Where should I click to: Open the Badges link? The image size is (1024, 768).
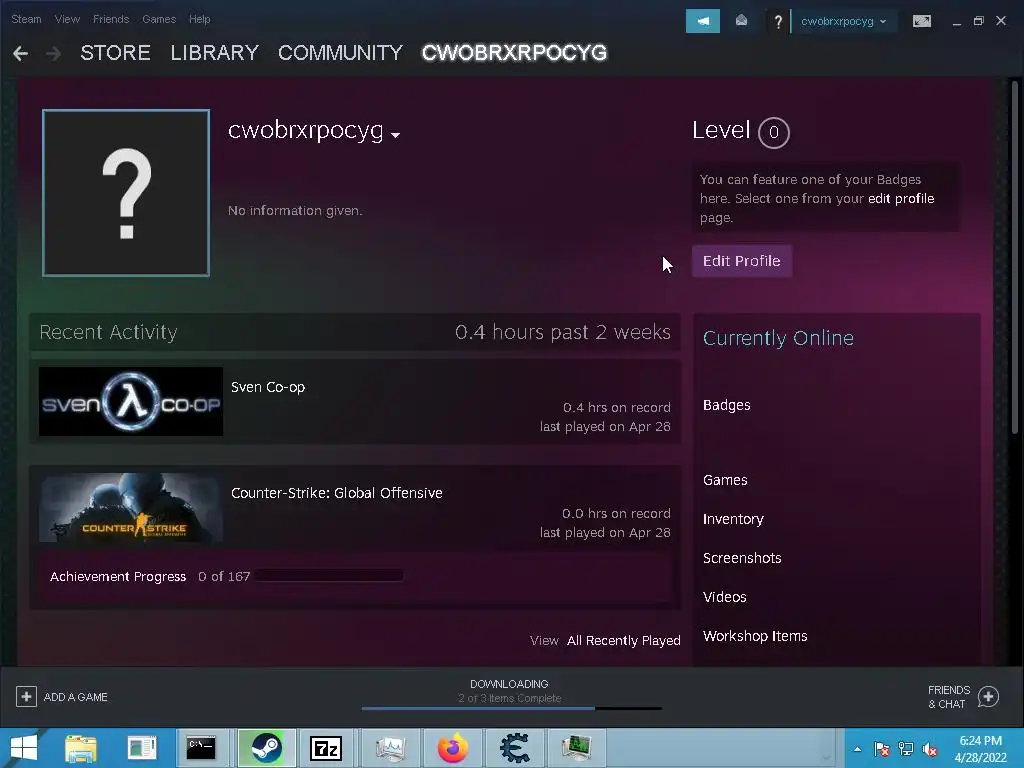tap(726, 406)
